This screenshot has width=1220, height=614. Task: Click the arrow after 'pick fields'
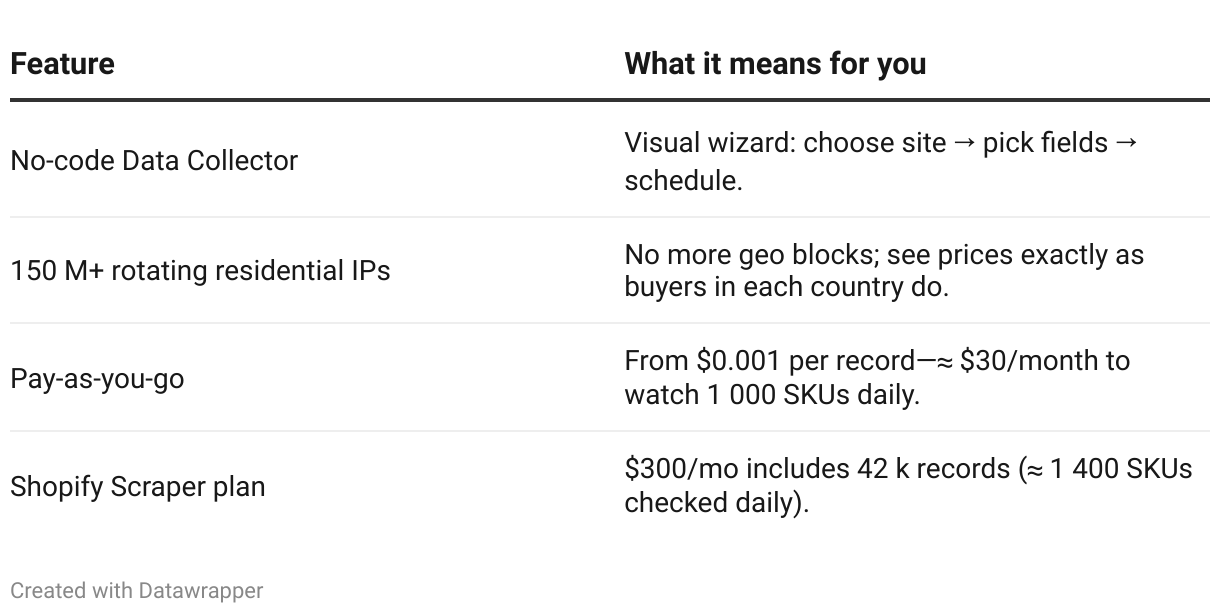tap(1126, 143)
